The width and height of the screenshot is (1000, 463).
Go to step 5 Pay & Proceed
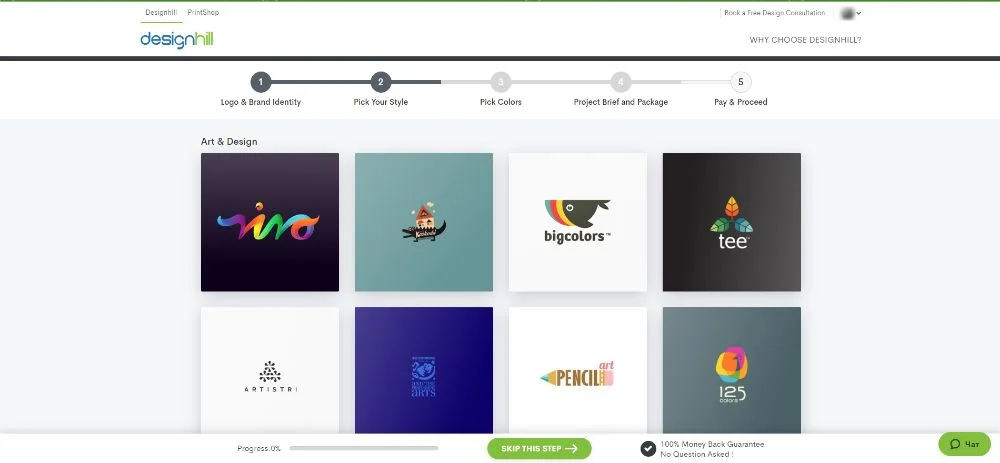[x=740, y=82]
